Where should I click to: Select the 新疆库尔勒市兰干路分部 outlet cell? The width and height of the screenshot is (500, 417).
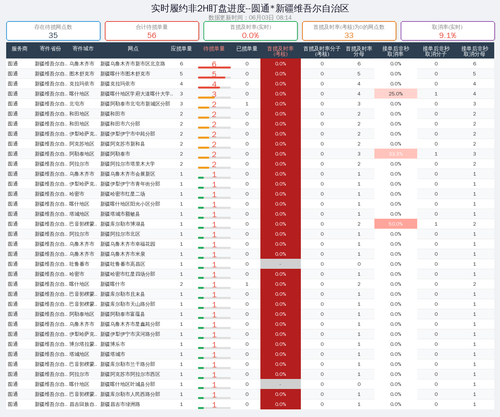point(128,364)
